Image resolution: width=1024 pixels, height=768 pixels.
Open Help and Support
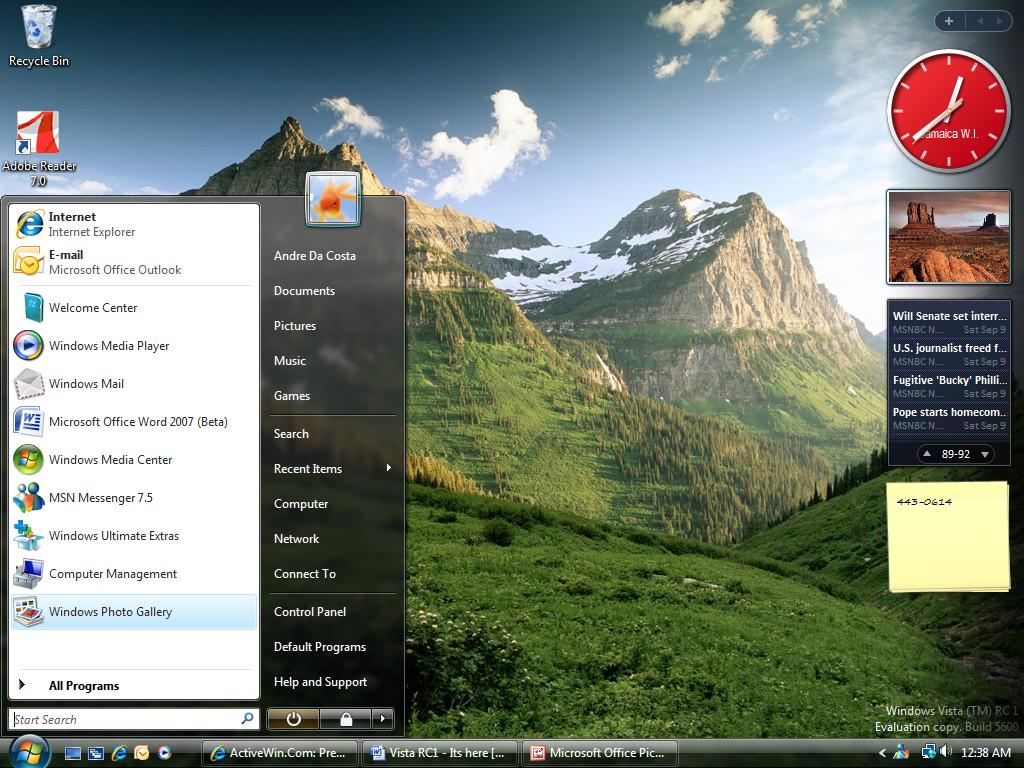click(x=332, y=682)
